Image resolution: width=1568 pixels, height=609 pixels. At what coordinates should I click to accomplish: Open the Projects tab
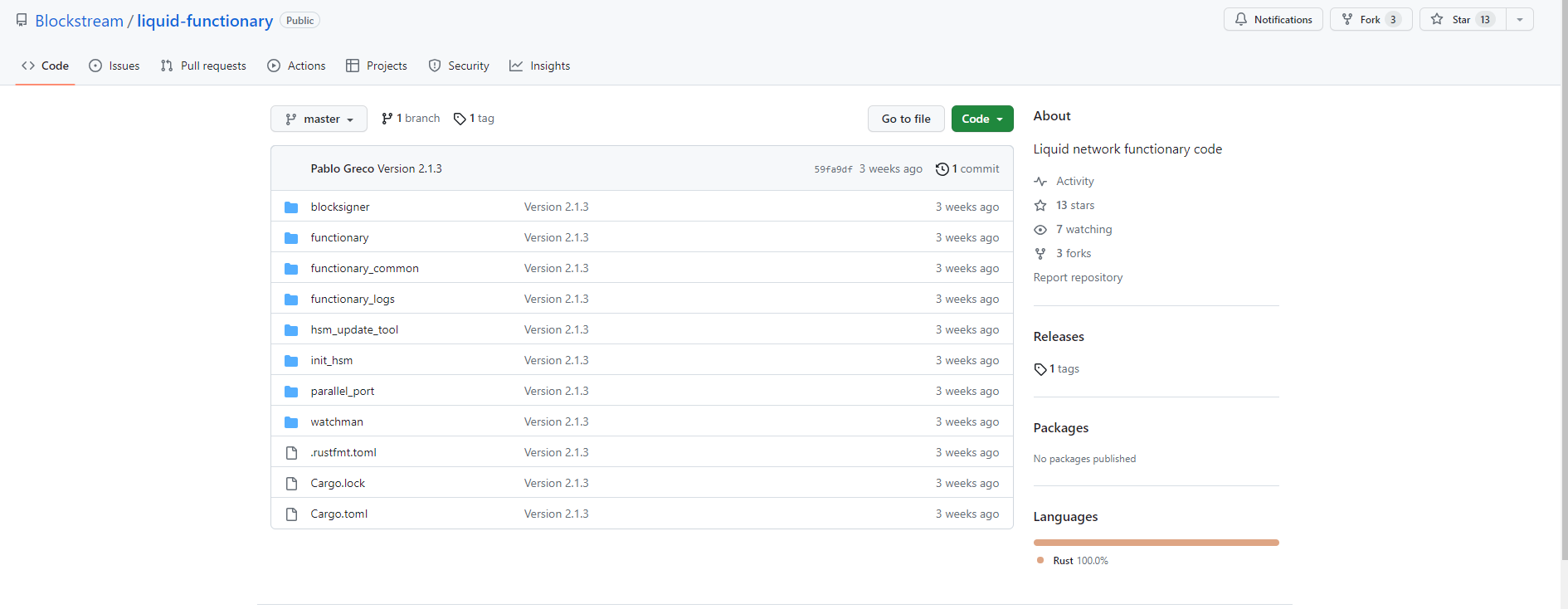tap(377, 66)
